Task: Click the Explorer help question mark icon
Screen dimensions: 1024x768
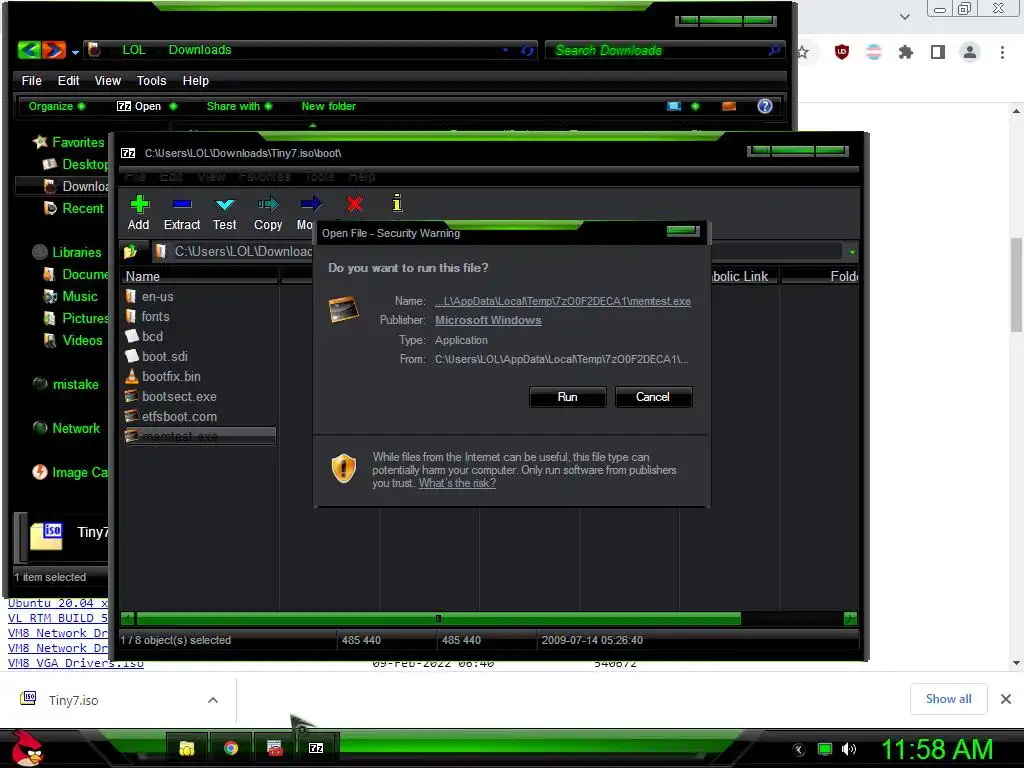Action: click(x=765, y=106)
